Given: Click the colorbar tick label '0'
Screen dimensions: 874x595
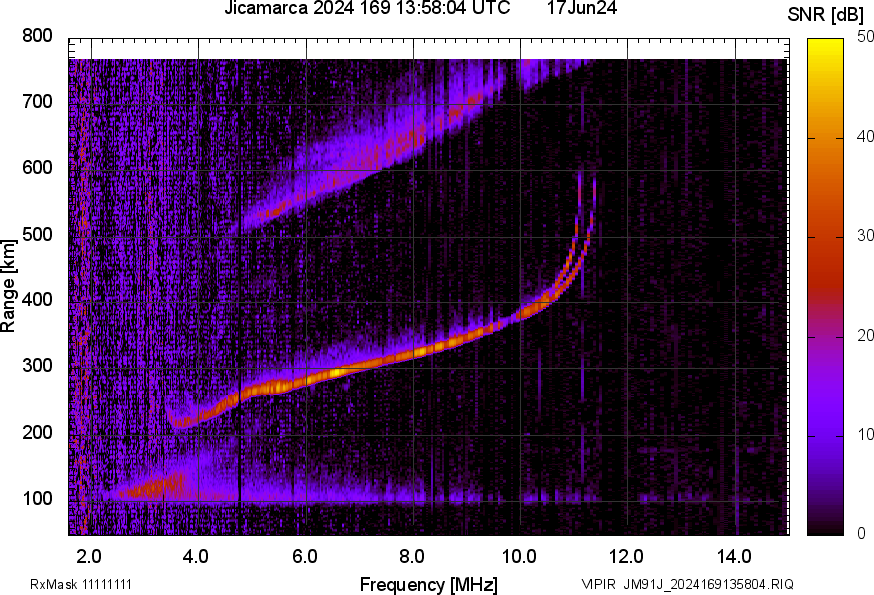Looking at the screenshot, I should pos(861,534).
